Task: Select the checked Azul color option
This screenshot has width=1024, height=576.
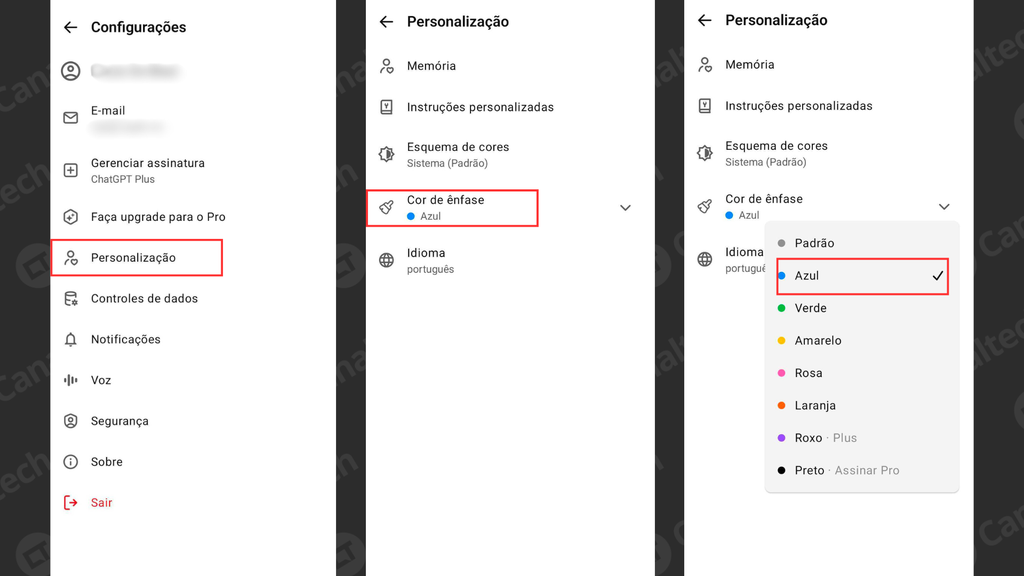Action: click(x=861, y=276)
